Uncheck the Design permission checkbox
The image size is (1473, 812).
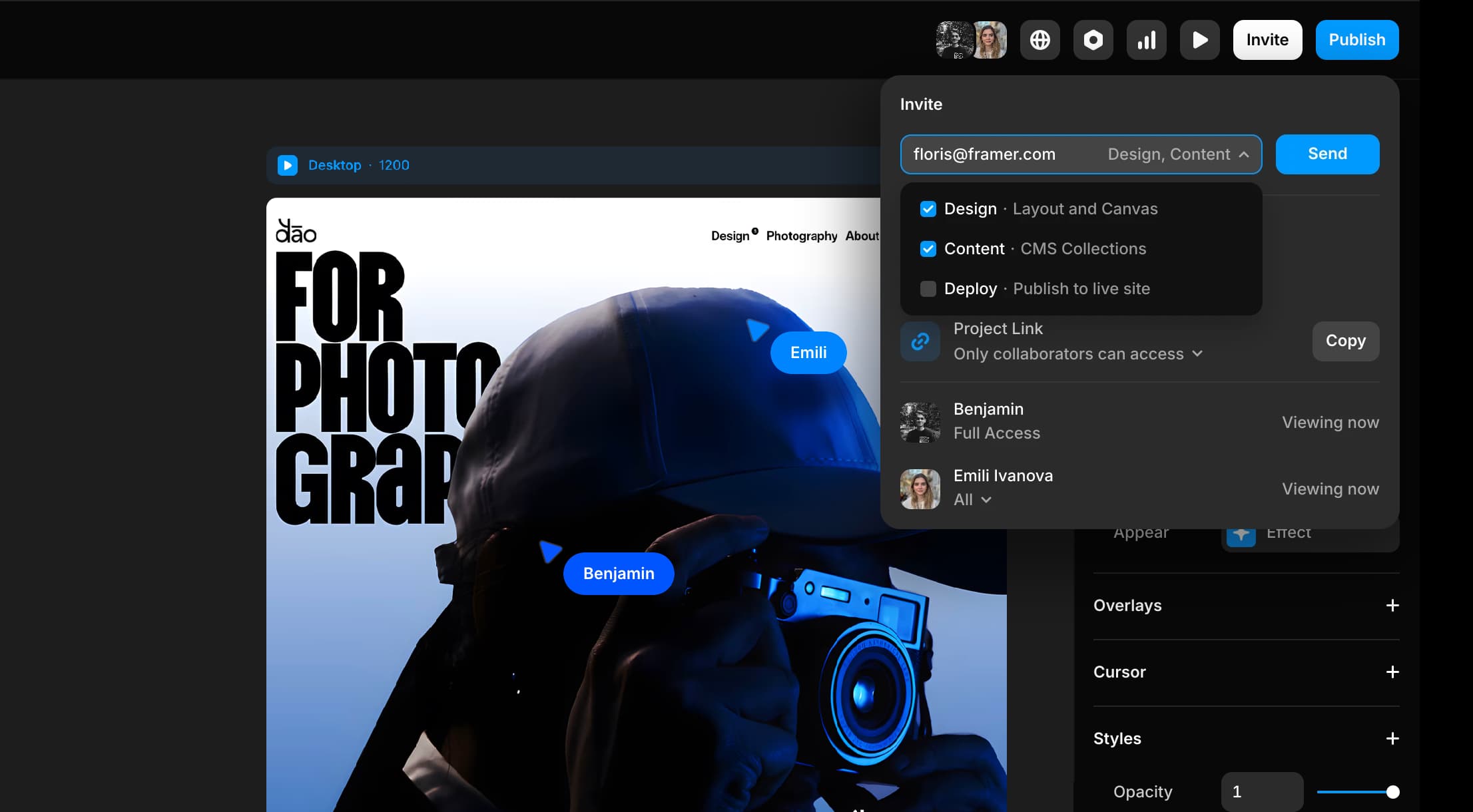coord(928,209)
